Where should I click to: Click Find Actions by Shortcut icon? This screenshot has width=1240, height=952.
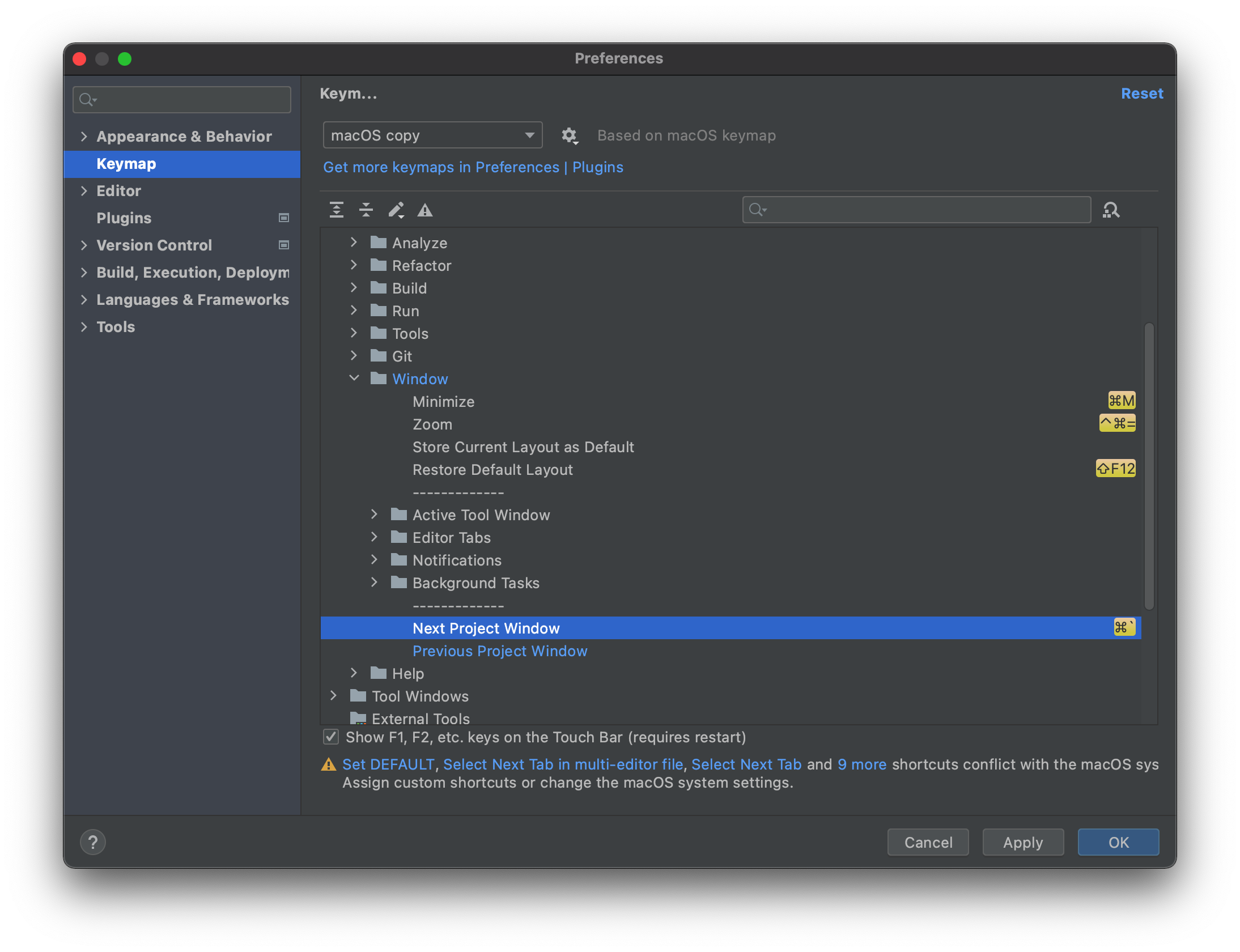pyautogui.click(x=1111, y=210)
